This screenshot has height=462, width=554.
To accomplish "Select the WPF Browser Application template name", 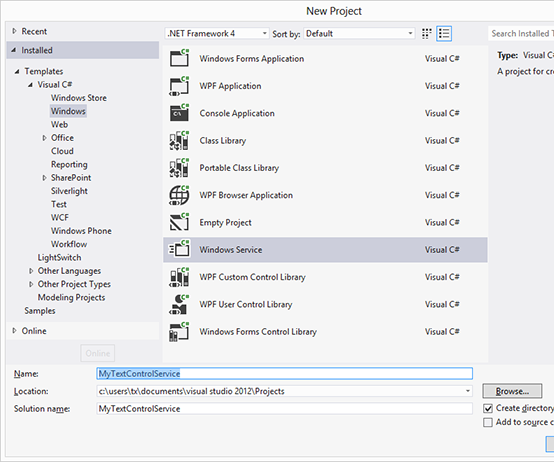I will point(246,195).
